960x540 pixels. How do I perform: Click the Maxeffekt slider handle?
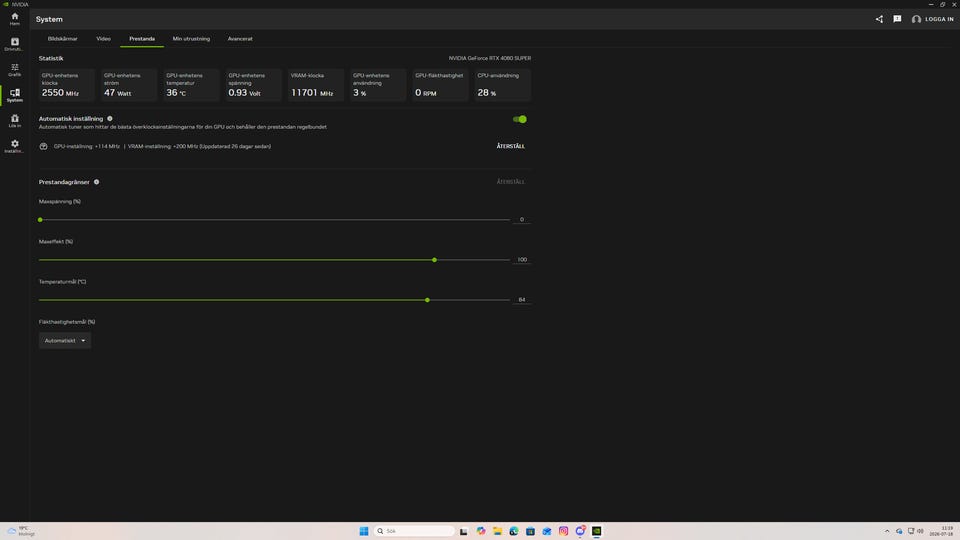pyautogui.click(x=435, y=260)
